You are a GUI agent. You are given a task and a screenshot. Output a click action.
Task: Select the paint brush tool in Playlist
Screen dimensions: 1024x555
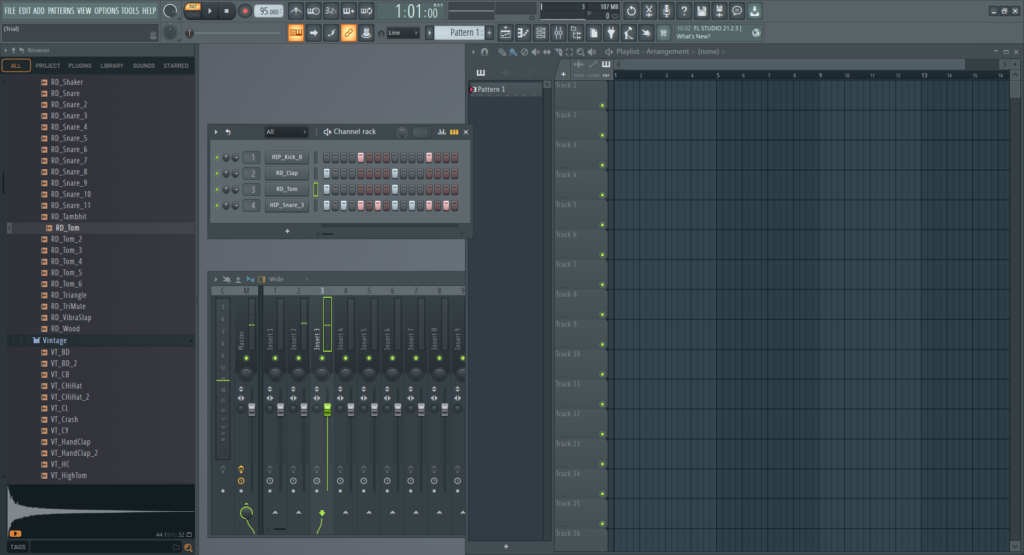click(x=513, y=52)
